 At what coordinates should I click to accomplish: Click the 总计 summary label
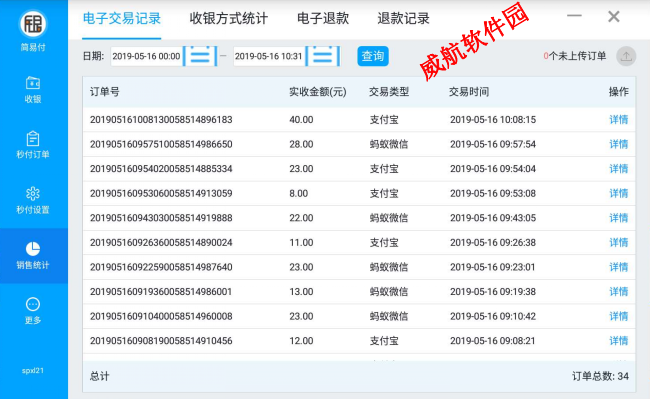click(x=99, y=376)
